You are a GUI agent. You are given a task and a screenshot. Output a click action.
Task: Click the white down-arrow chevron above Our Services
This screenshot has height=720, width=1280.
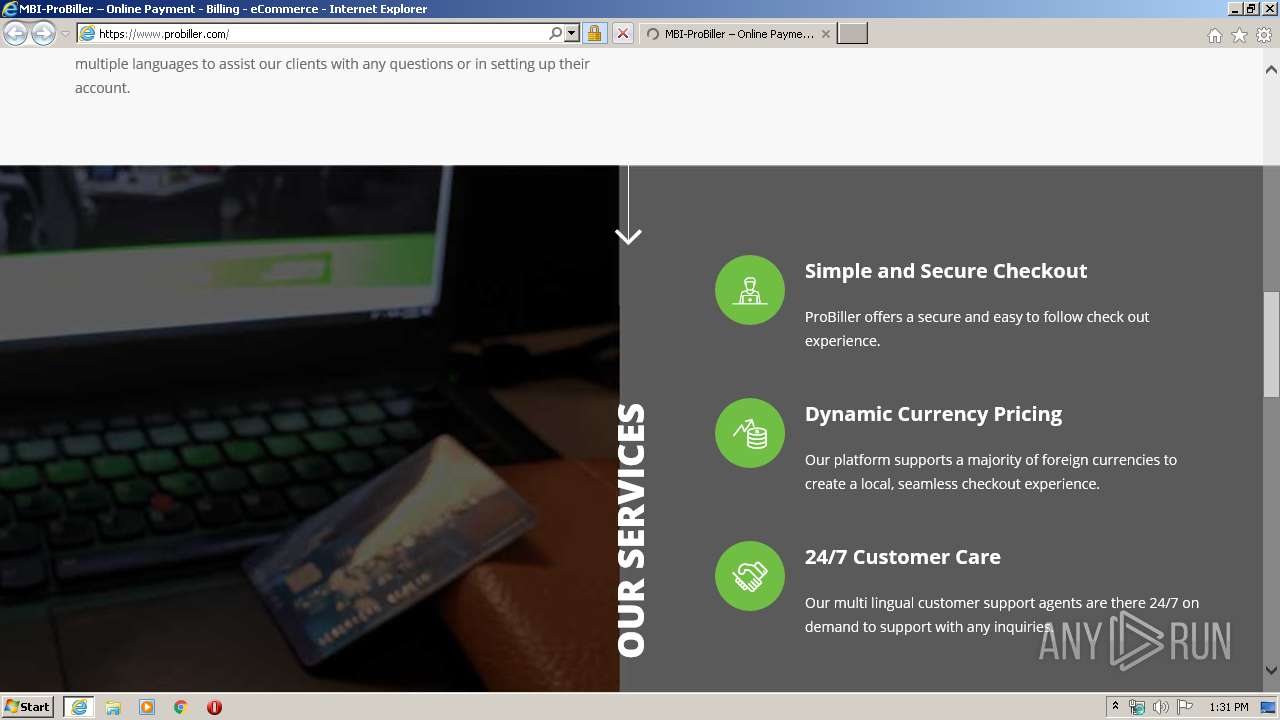[628, 236]
